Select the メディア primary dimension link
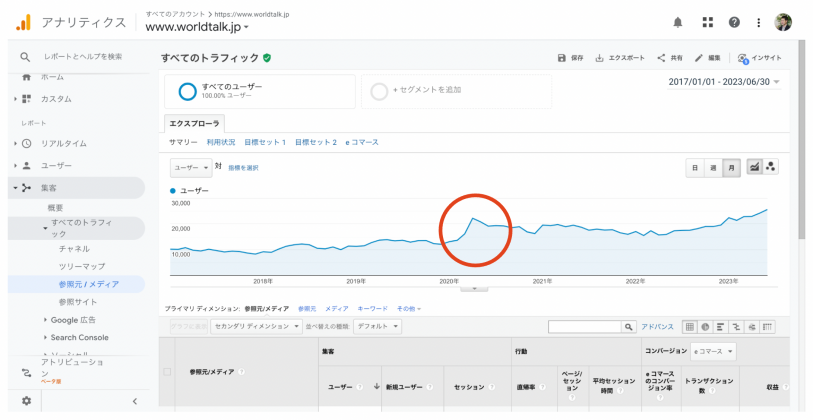The height and width of the screenshot is (420, 813). [x=337, y=309]
